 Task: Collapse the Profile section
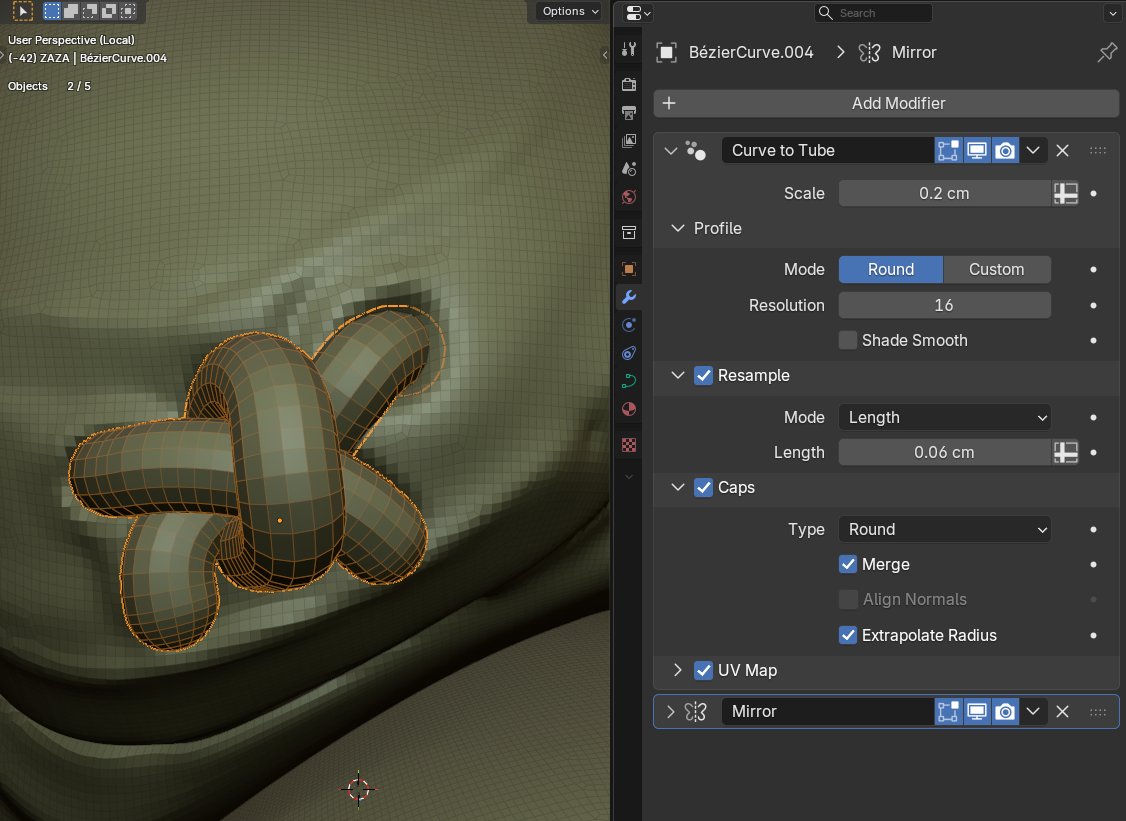click(x=677, y=228)
